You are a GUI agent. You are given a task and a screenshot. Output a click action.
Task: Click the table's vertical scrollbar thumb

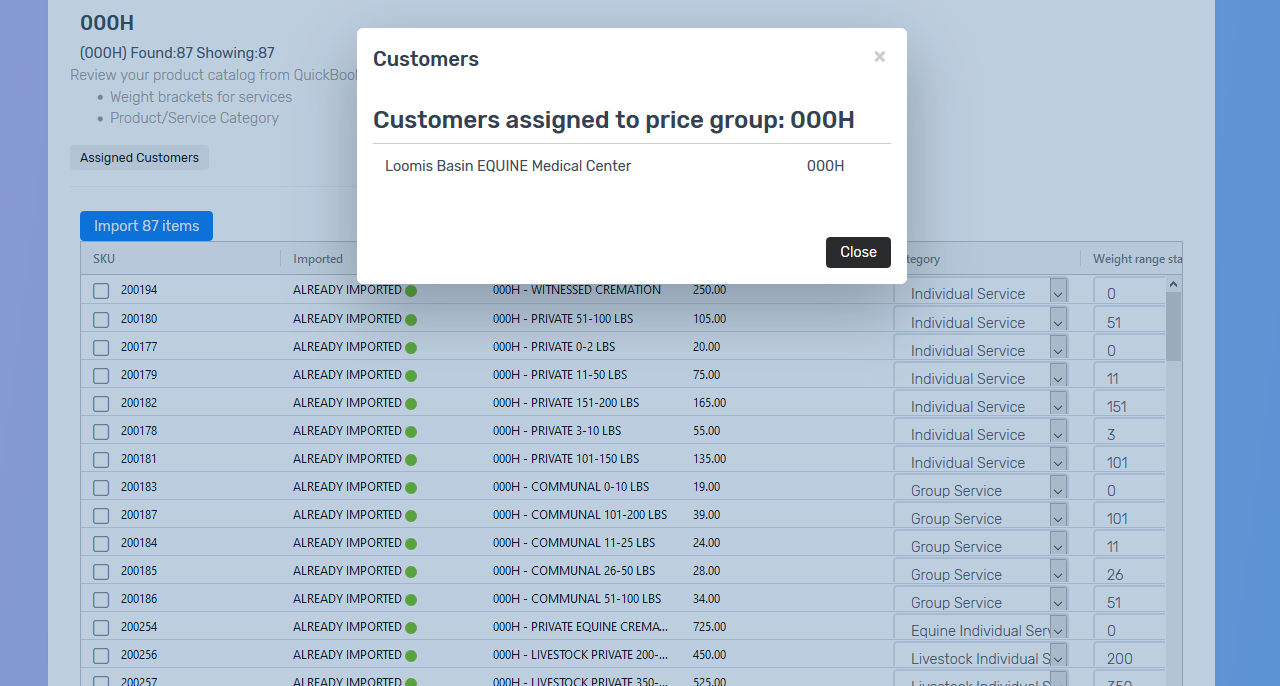click(x=1173, y=325)
